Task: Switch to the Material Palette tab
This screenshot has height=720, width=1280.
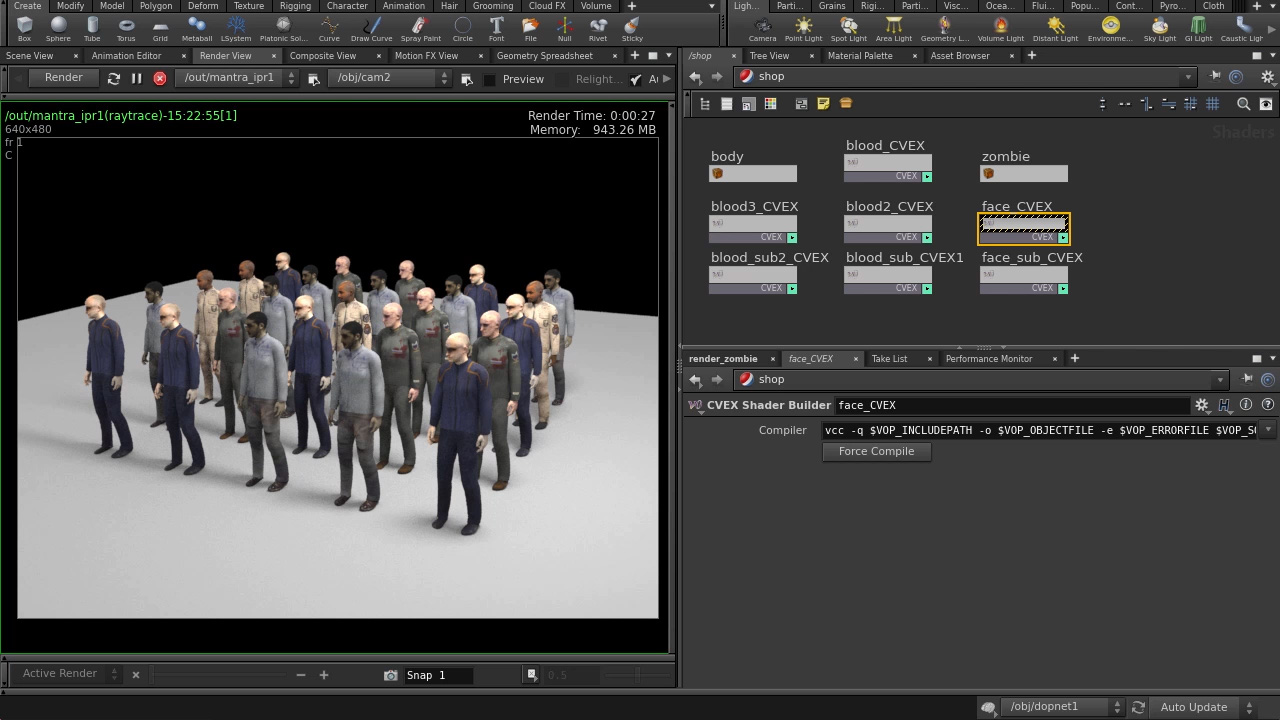Action: (860, 56)
